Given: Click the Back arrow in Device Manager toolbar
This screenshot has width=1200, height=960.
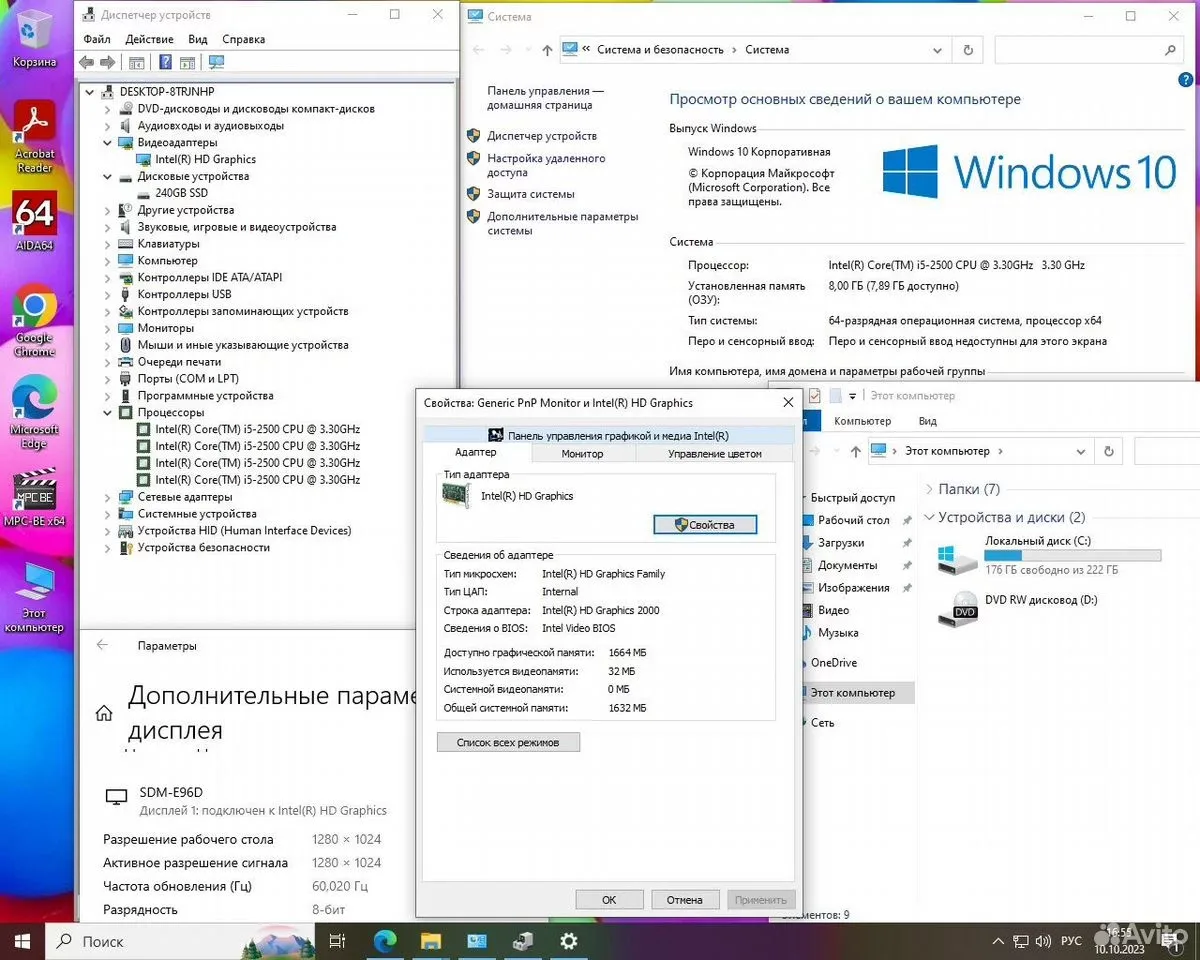Looking at the screenshot, I should tap(87, 62).
